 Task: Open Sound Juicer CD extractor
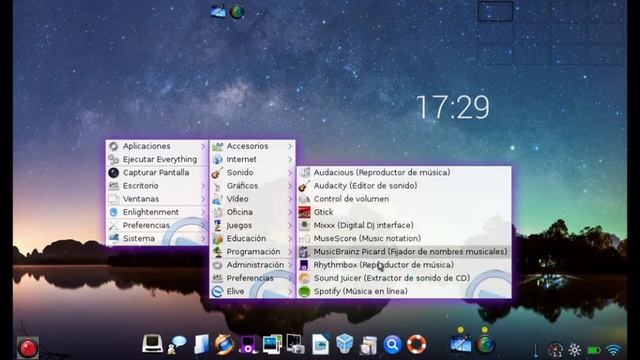click(404, 278)
